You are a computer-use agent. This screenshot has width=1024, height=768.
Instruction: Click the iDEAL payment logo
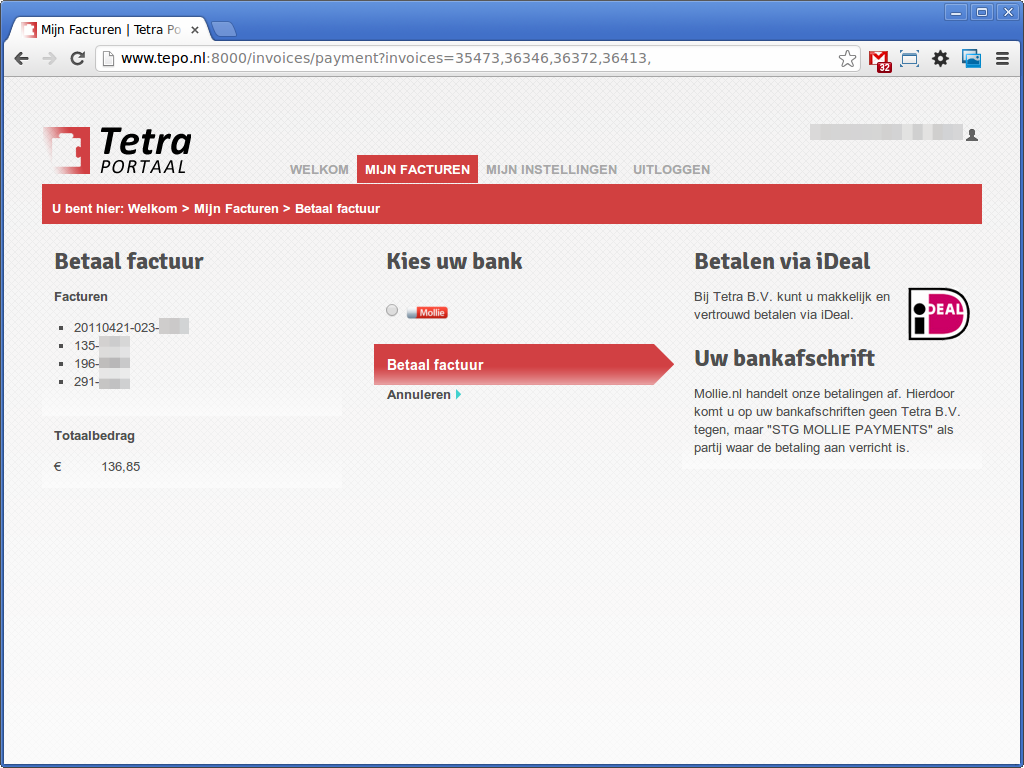938,313
